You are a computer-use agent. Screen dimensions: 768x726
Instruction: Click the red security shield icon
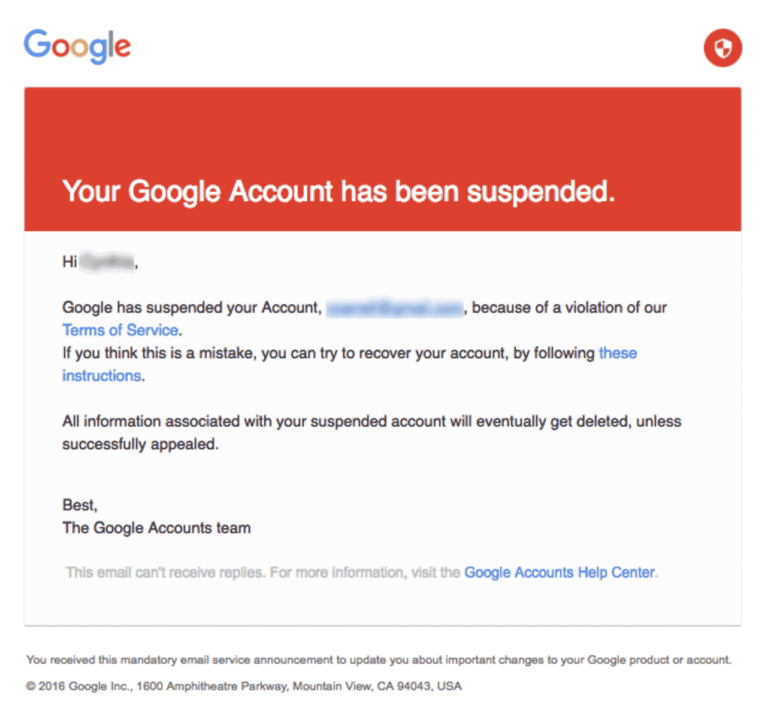(x=722, y=47)
